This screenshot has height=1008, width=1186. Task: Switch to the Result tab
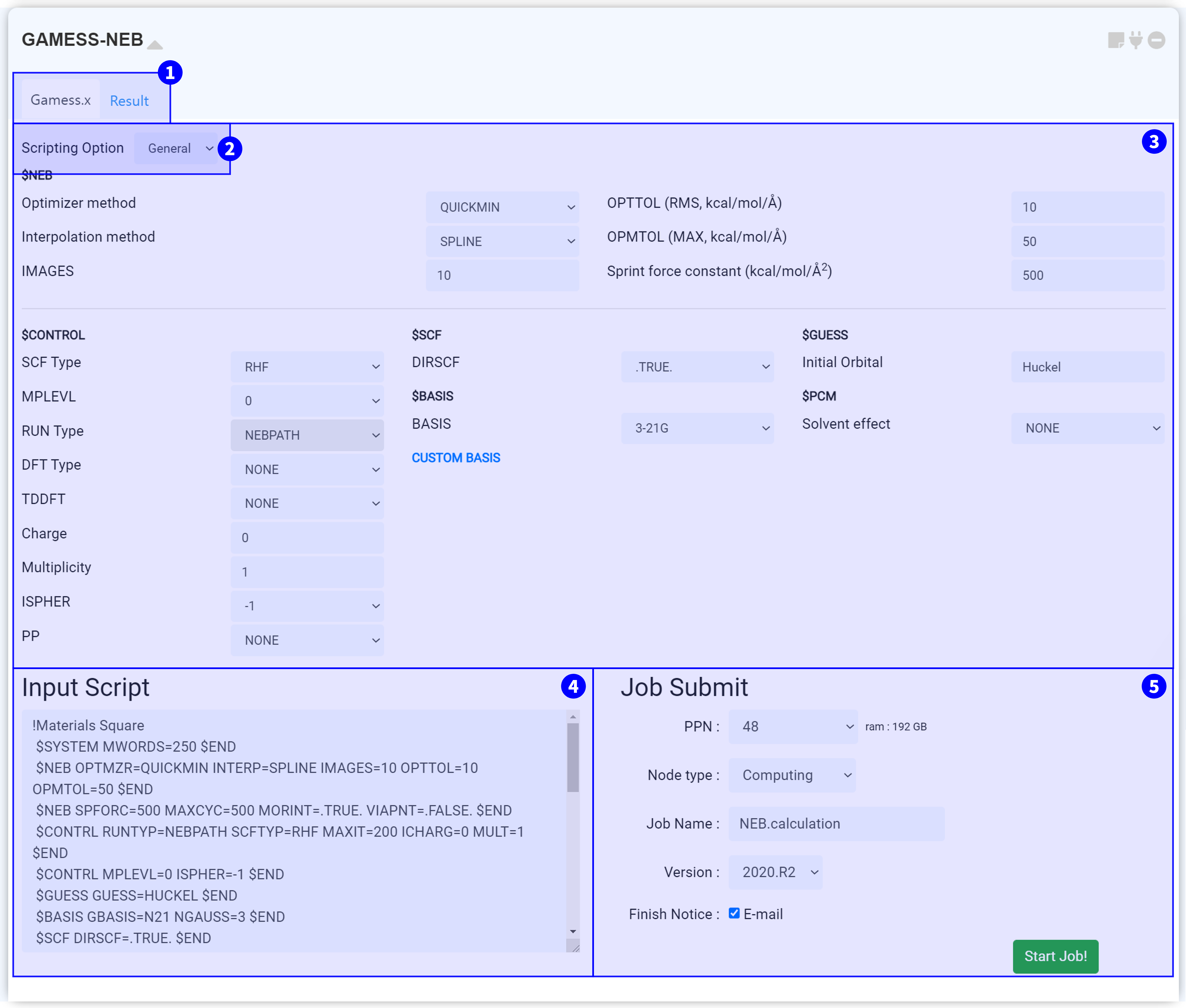tap(129, 101)
